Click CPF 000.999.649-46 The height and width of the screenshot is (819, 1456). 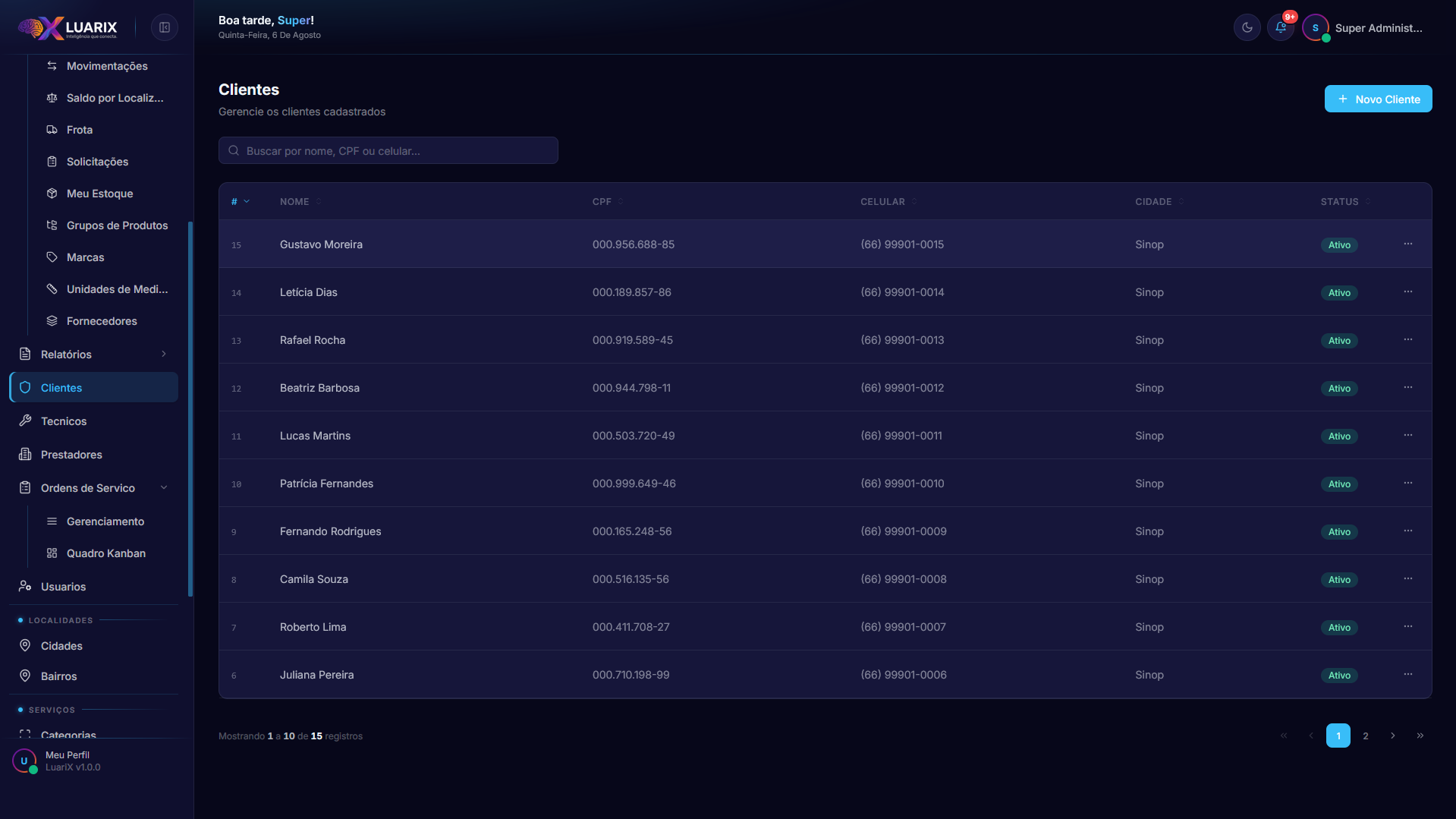click(x=634, y=484)
